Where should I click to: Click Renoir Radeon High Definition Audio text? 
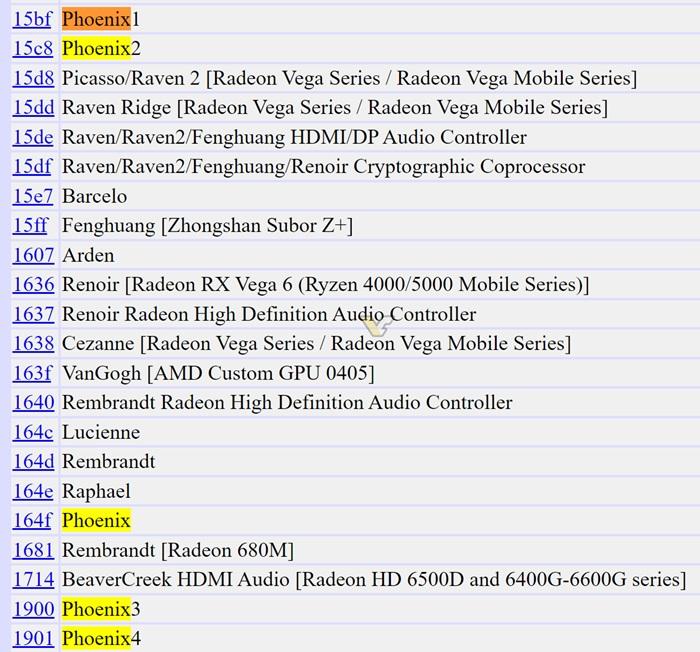pos(269,314)
